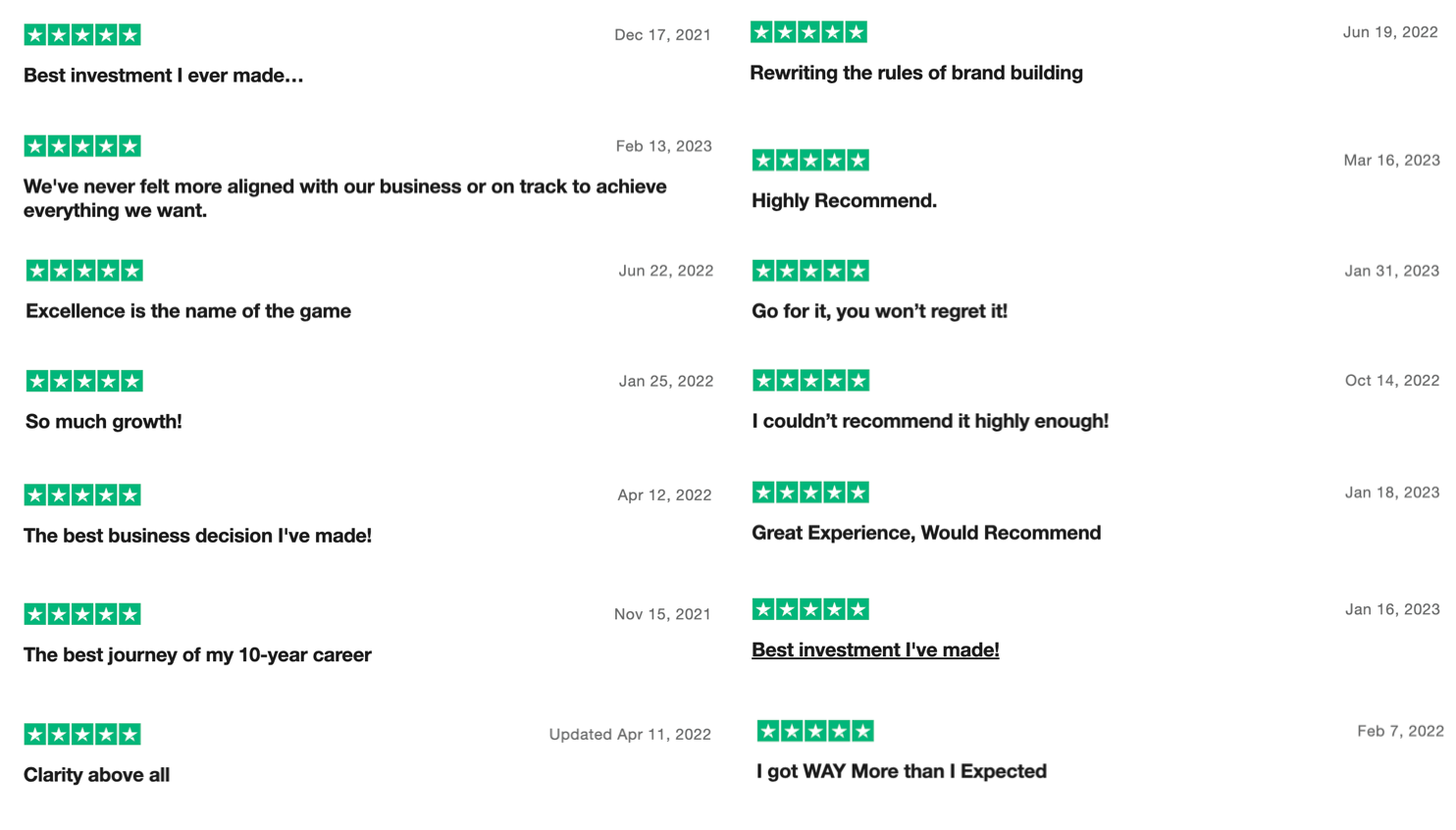
Task: Click the star rating above 'Clarity above all'
Action: point(82,734)
